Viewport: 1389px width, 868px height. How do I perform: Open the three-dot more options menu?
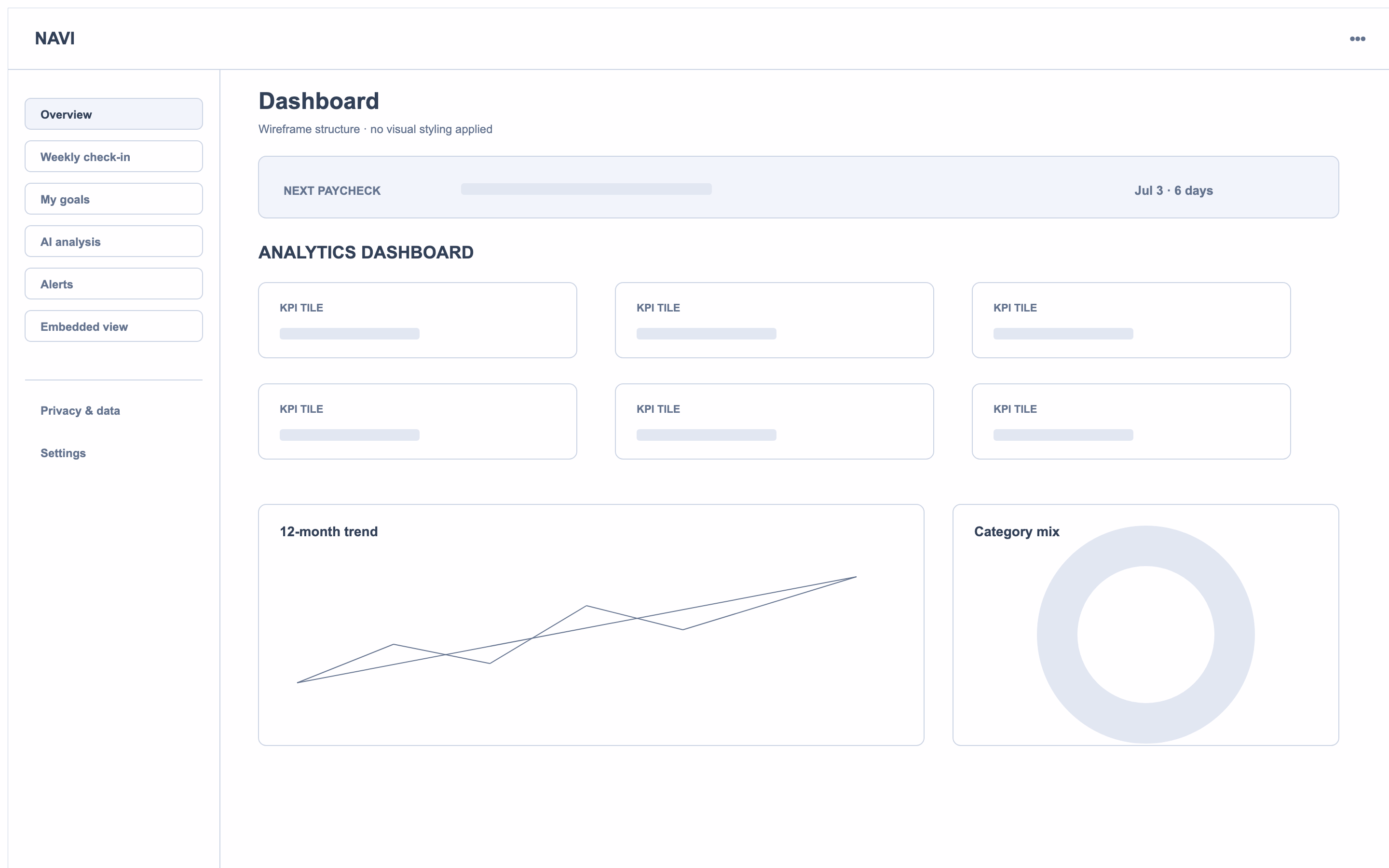(1357, 39)
